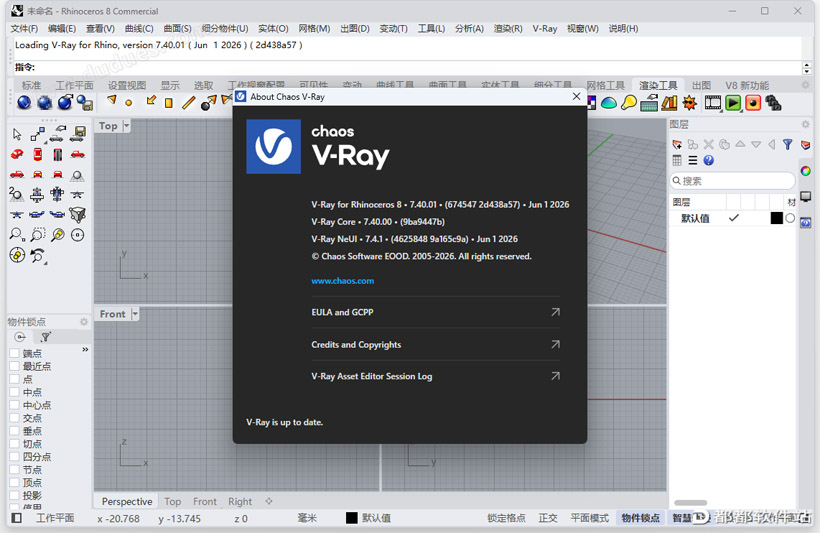Open V-Ray Asset Editor Session Log arrow

tap(555, 376)
